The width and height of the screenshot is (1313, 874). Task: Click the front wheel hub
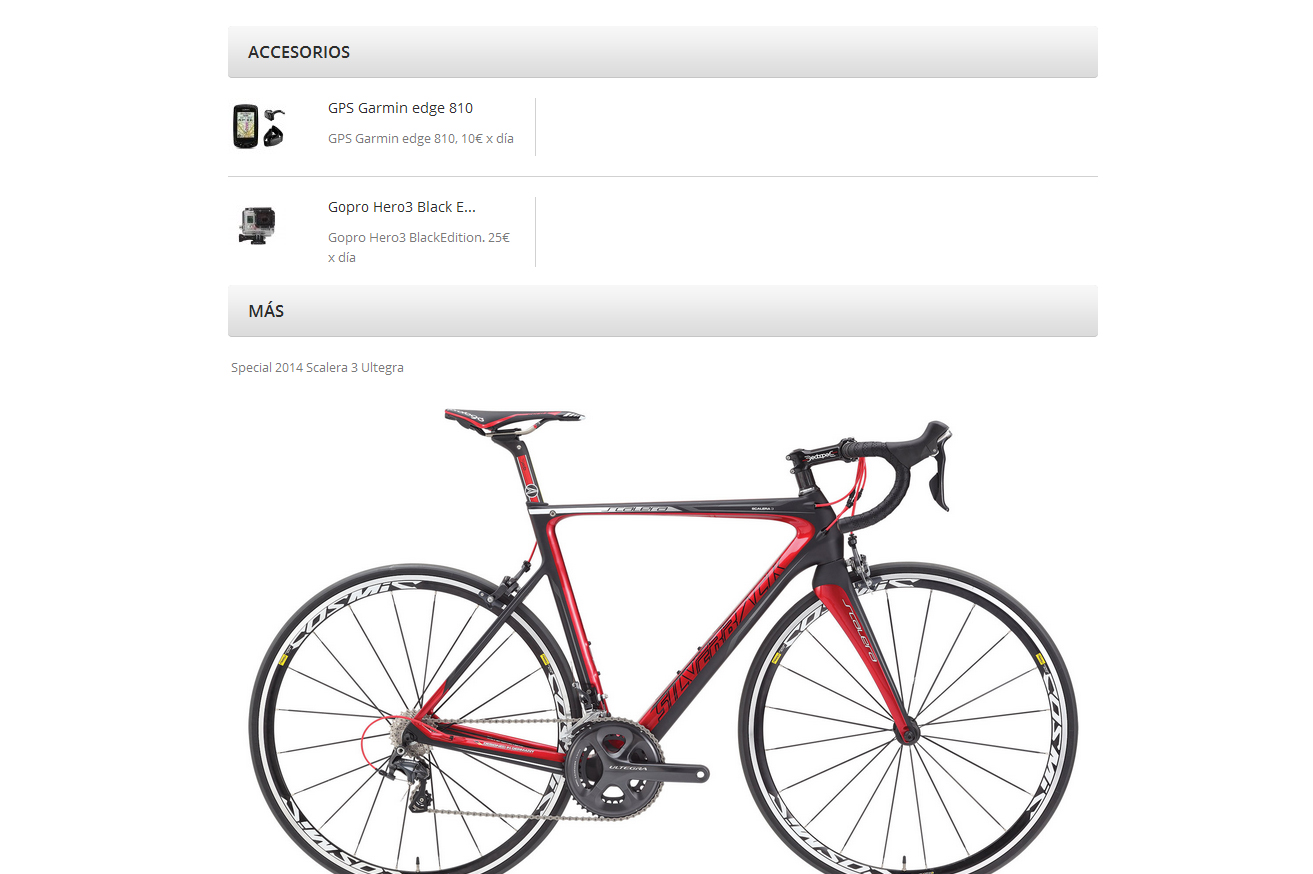pos(909,734)
